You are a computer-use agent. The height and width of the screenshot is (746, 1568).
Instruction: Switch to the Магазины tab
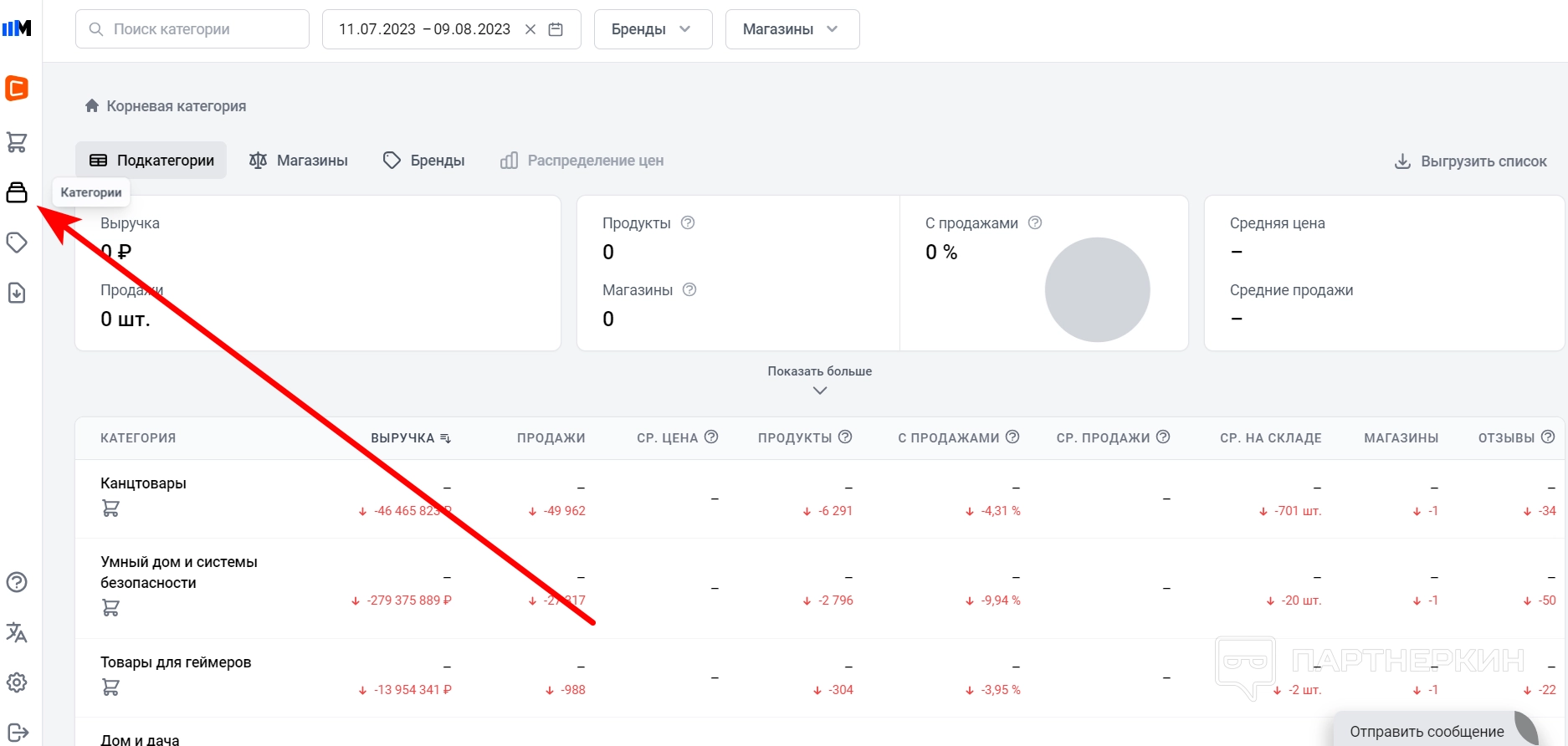click(x=299, y=161)
